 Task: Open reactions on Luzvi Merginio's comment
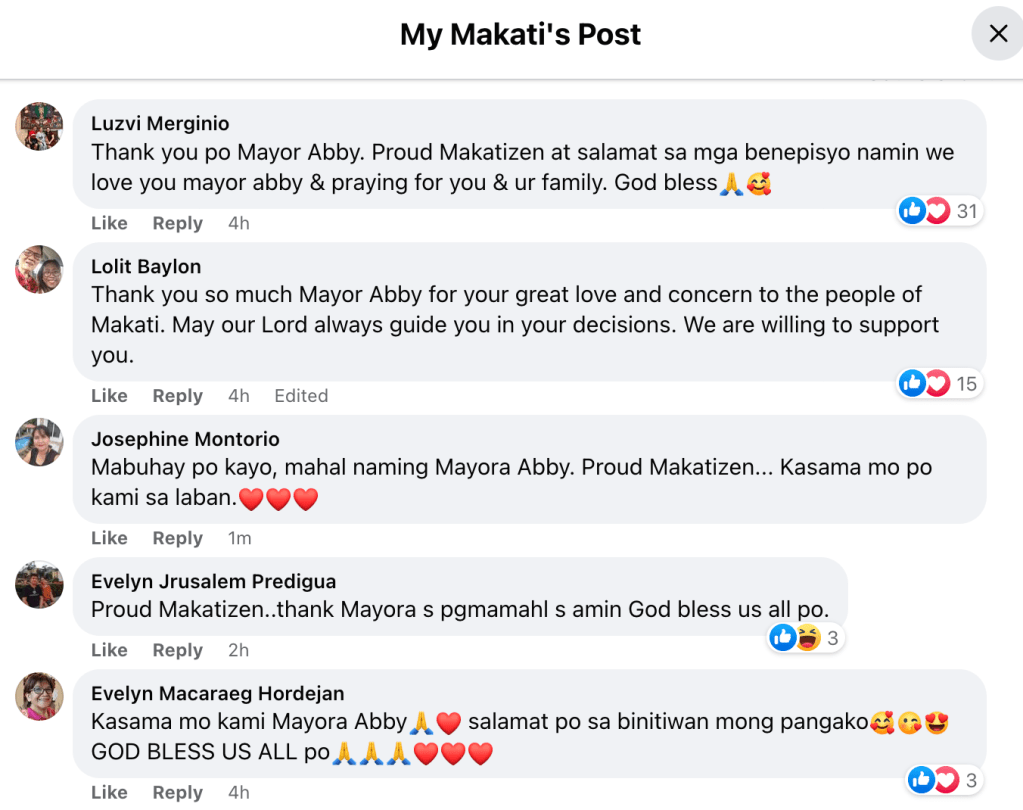(940, 211)
